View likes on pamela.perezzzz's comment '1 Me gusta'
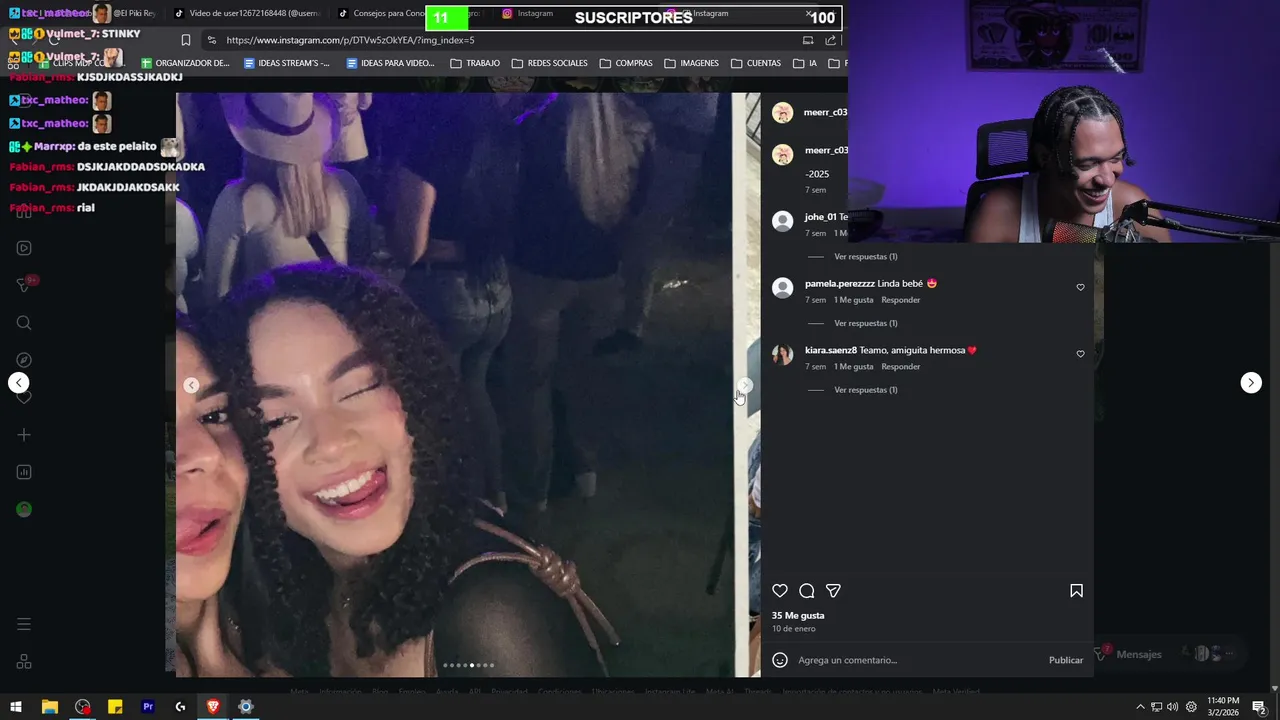Image resolution: width=1280 pixels, height=720 pixels. click(854, 300)
